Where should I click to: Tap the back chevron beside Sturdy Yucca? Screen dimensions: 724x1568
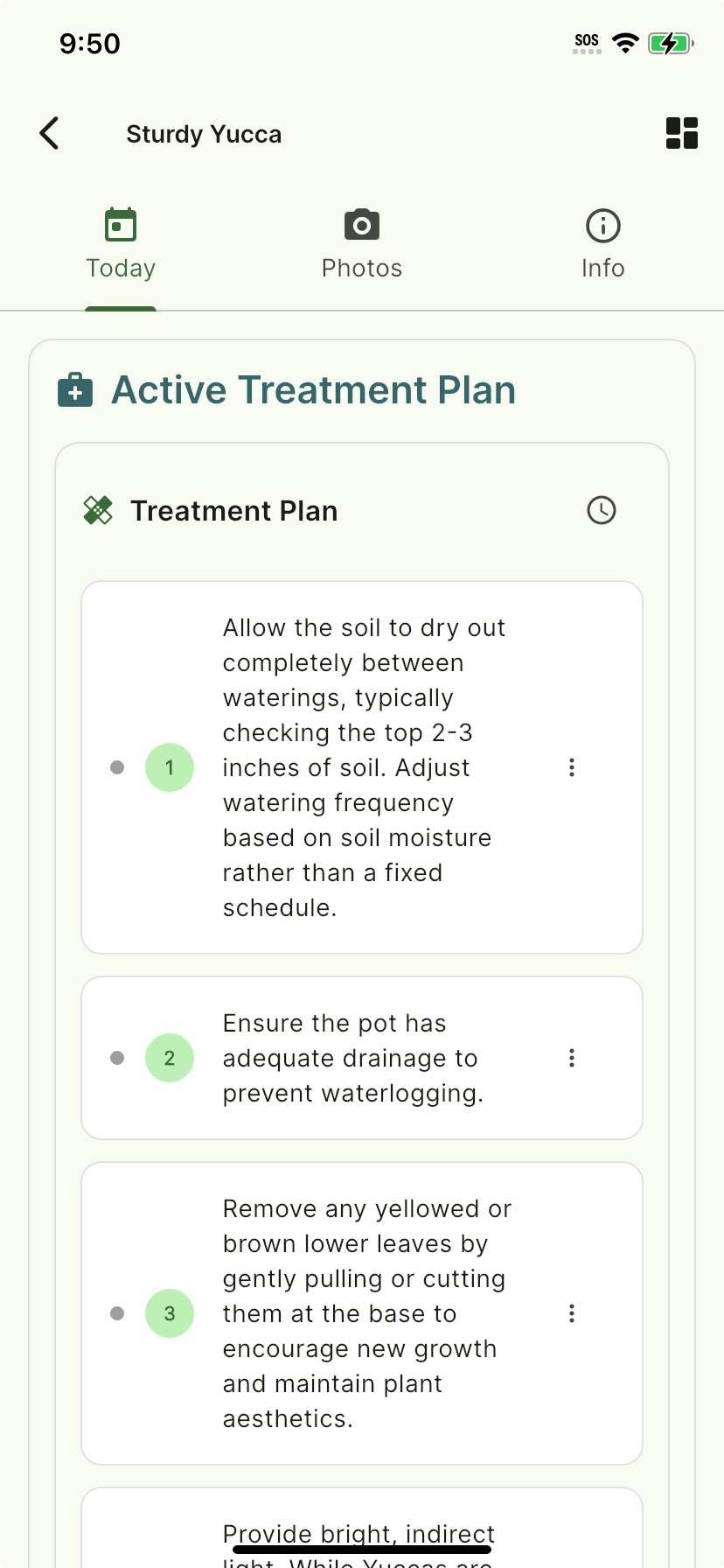point(50,133)
